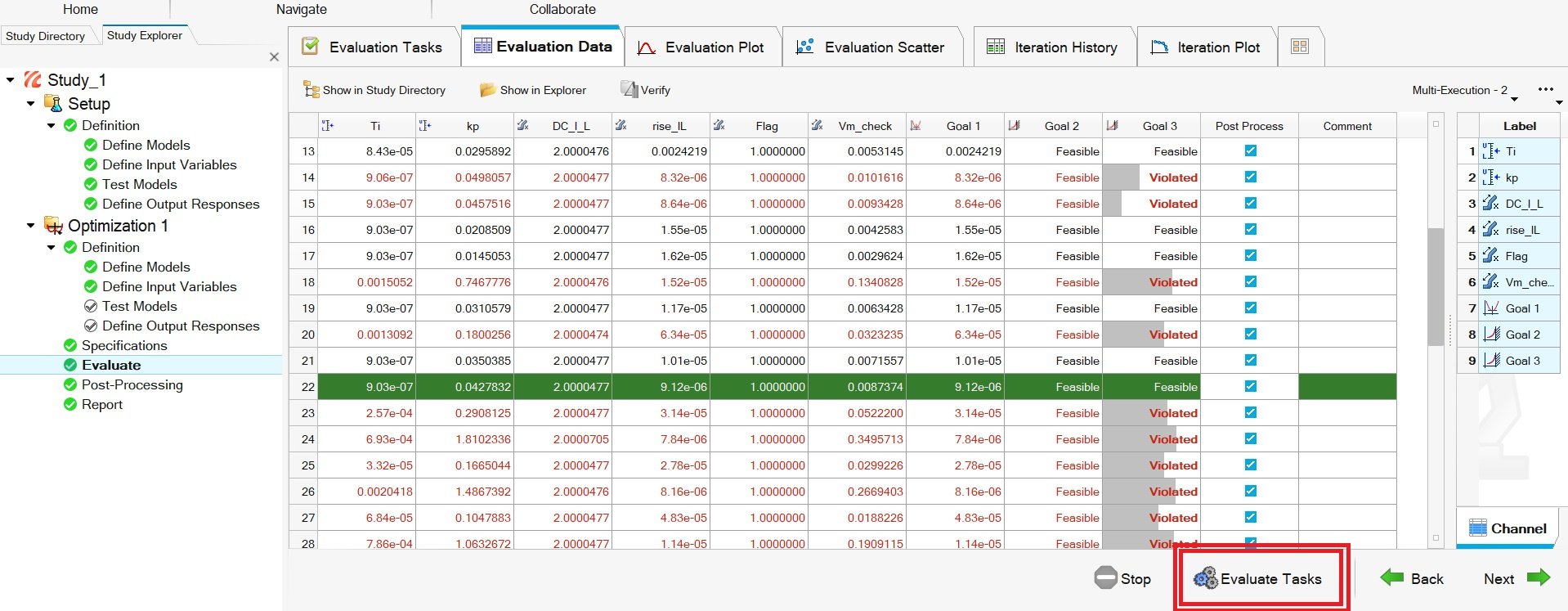Screen dimensions: 1568x611
Task: Click the Evaluate Tasks button
Action: pos(1260,578)
